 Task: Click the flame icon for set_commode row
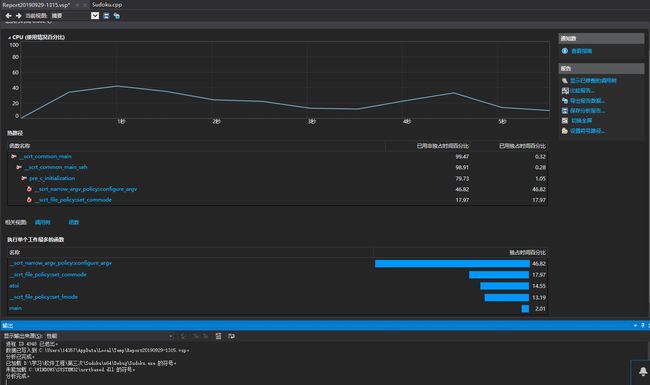(x=29, y=200)
